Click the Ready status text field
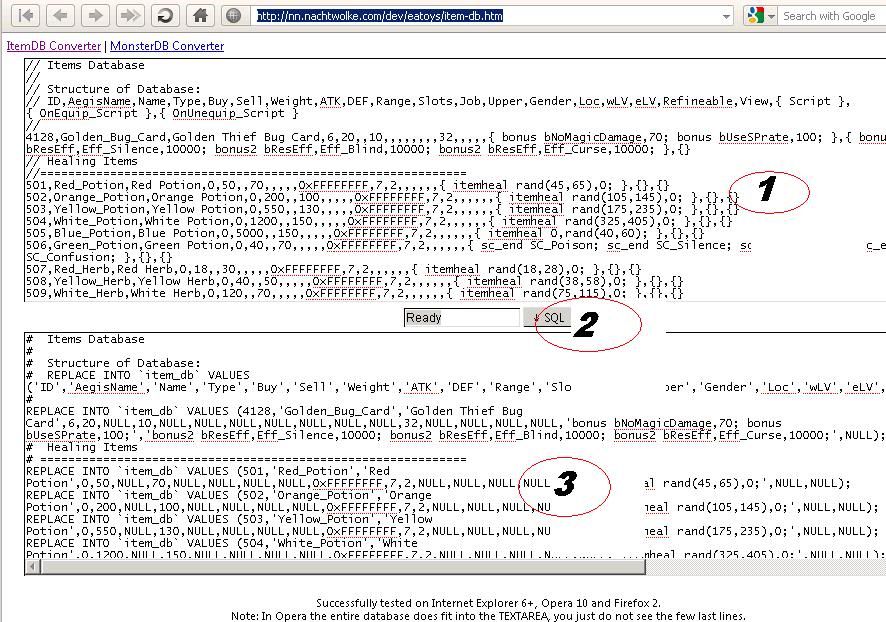 coord(461,318)
